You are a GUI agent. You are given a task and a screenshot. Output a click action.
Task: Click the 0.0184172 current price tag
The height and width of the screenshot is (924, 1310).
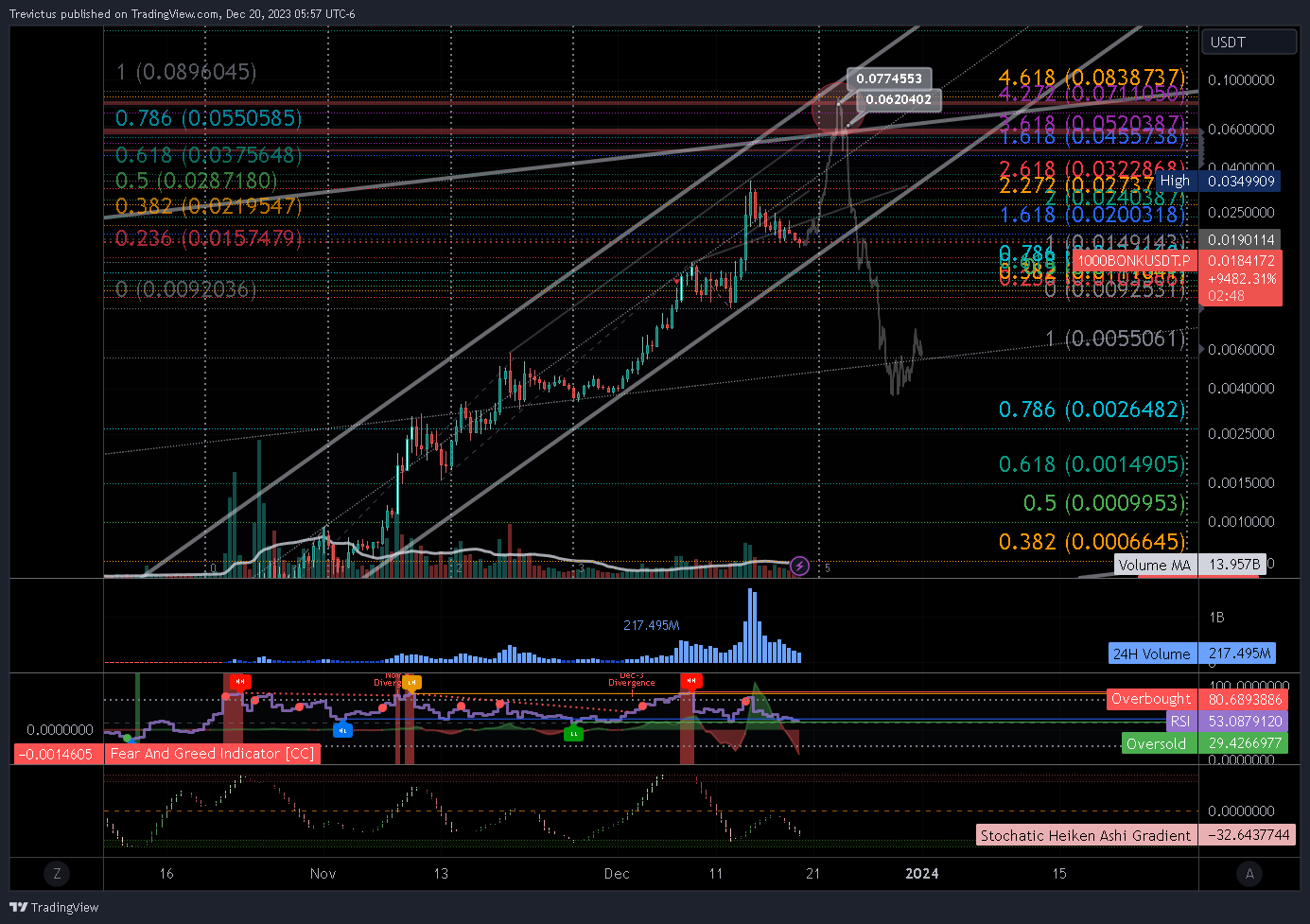(1241, 260)
